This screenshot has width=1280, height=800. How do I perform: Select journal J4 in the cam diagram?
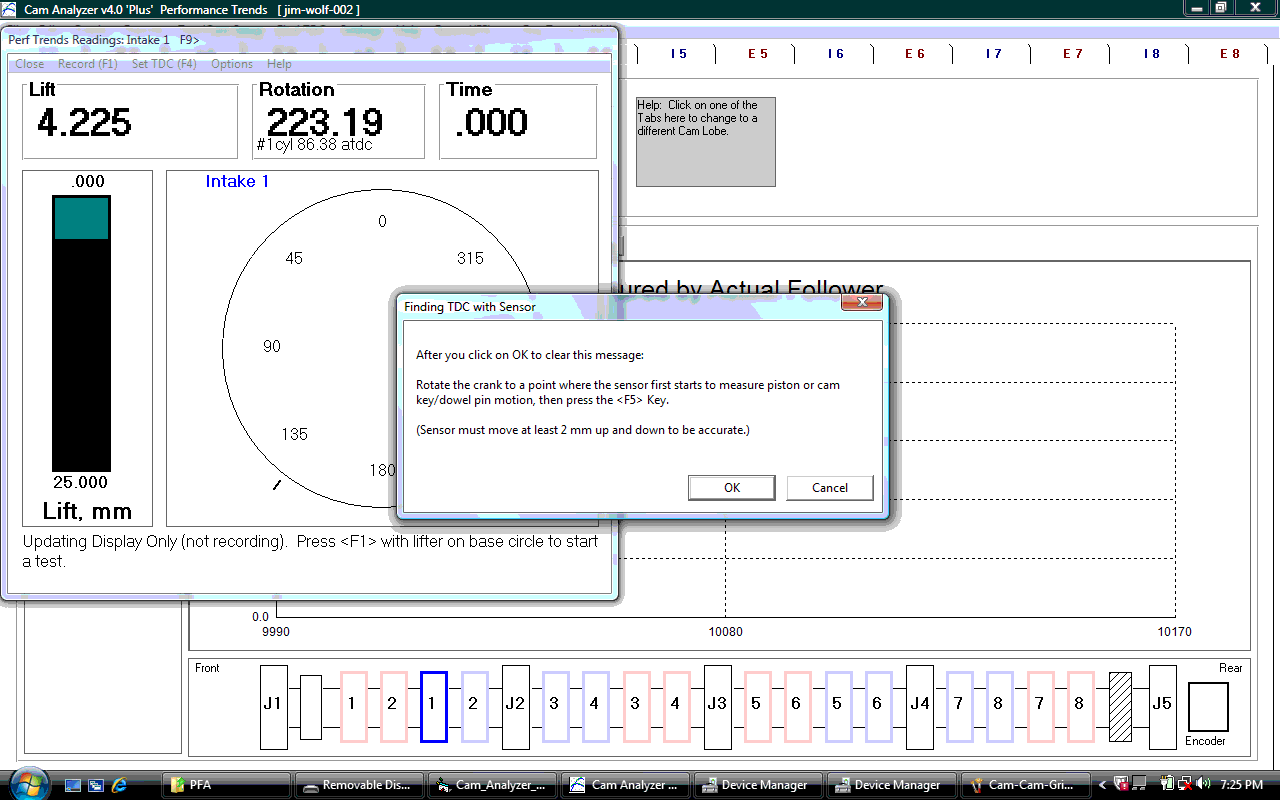click(x=919, y=707)
